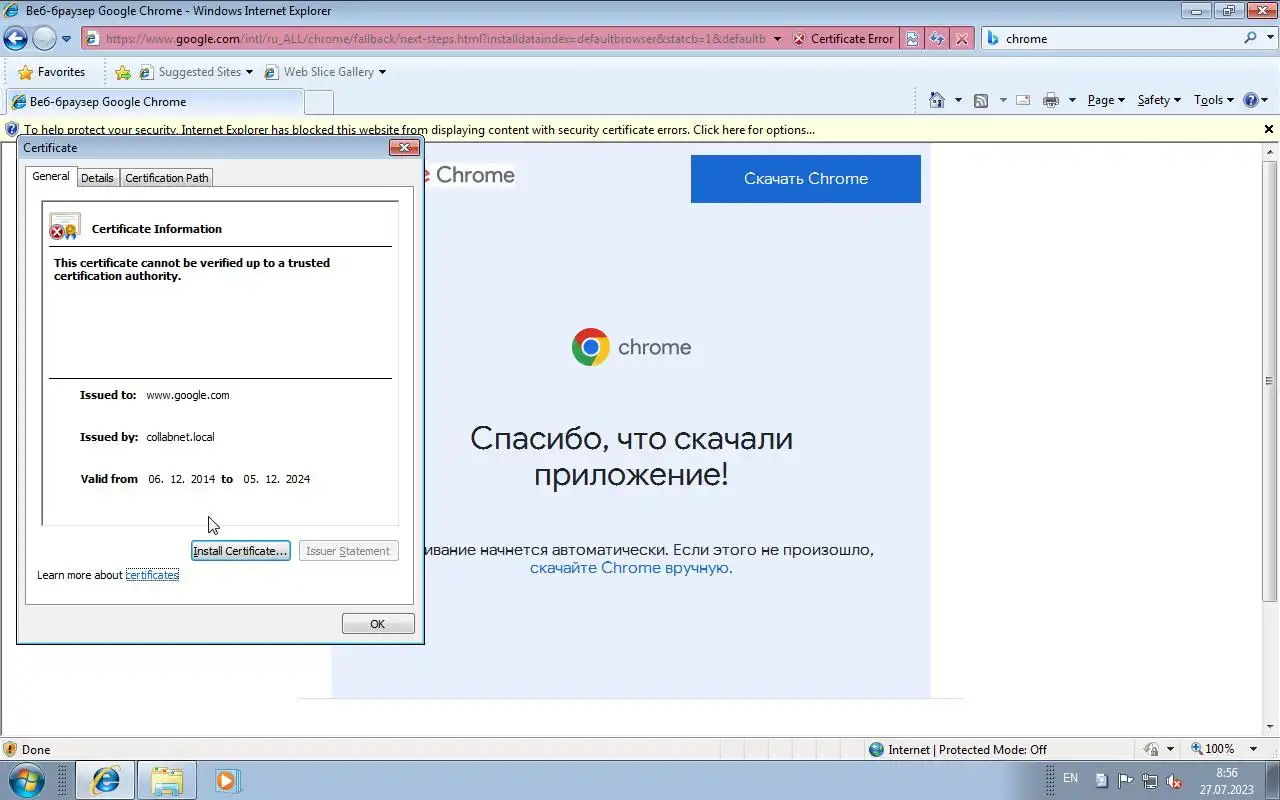Click issued-to value www.google.com

pyautogui.click(x=188, y=395)
